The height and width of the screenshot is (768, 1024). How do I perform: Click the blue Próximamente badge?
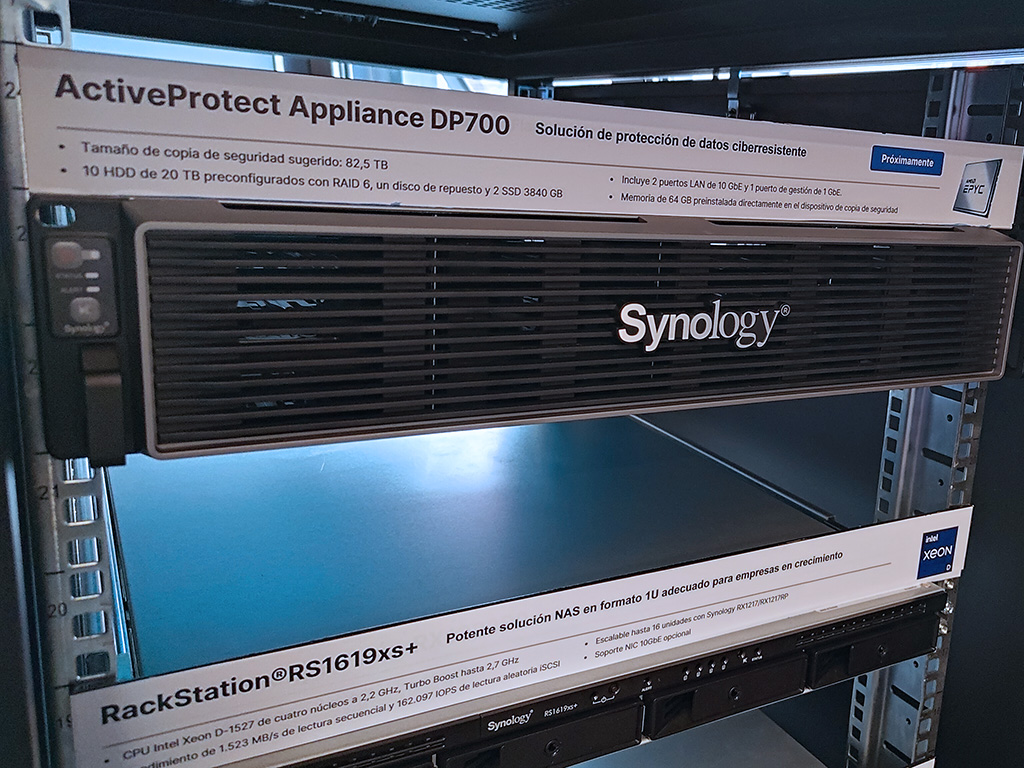click(x=906, y=161)
